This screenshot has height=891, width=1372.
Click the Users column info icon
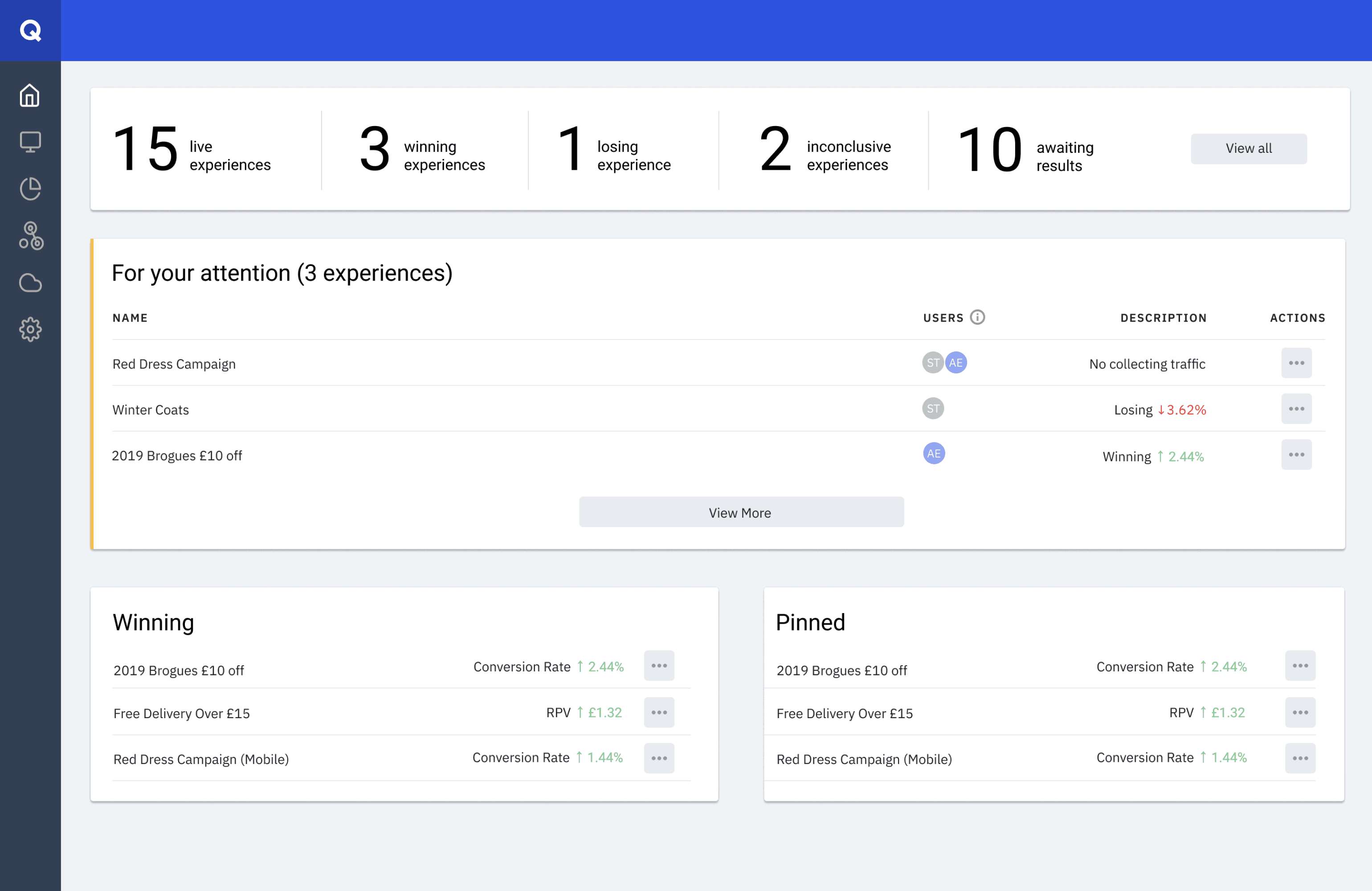click(977, 317)
